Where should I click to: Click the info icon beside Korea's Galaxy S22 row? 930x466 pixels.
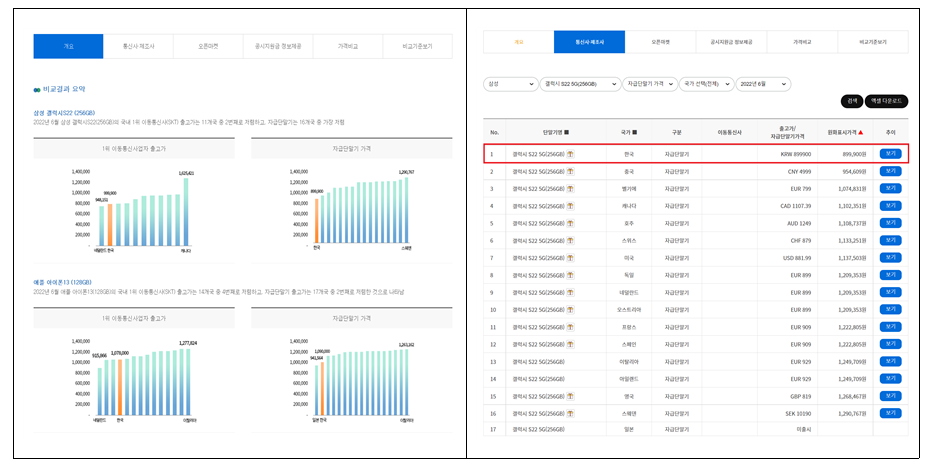pos(571,155)
